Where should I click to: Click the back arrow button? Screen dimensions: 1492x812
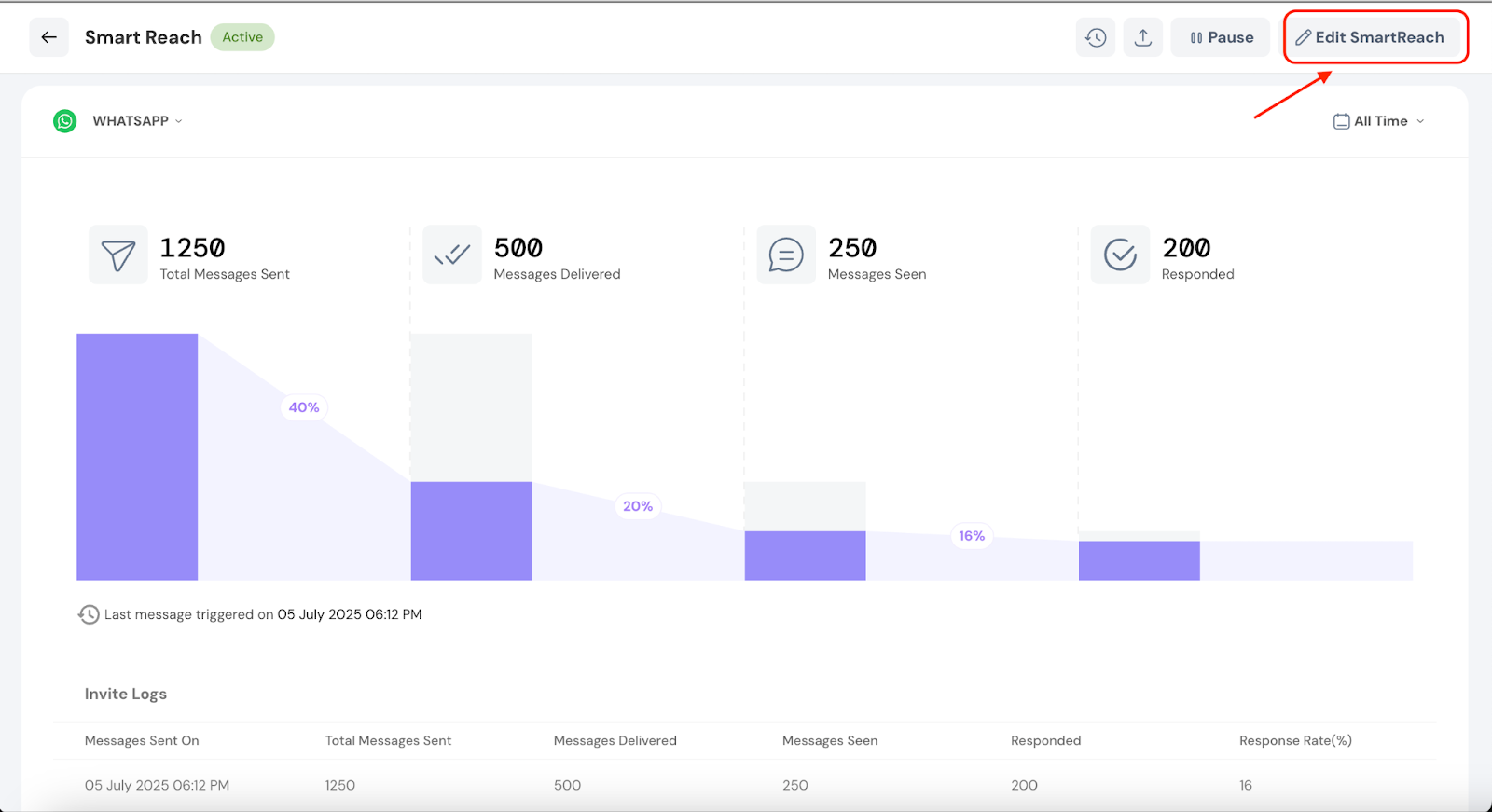click(48, 37)
